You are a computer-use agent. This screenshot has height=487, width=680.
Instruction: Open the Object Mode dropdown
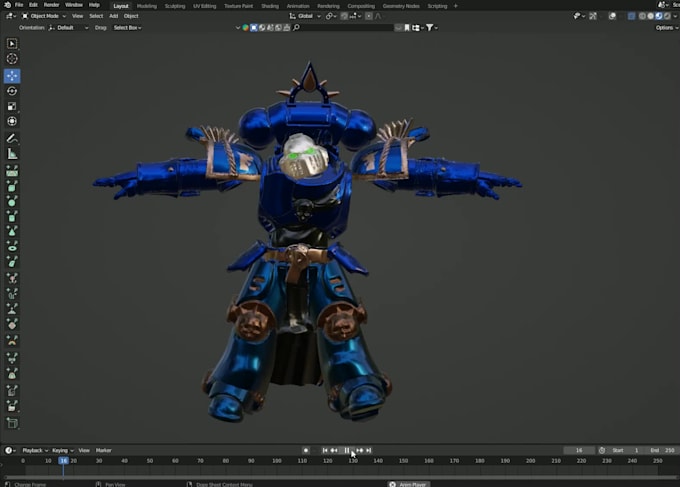44,16
